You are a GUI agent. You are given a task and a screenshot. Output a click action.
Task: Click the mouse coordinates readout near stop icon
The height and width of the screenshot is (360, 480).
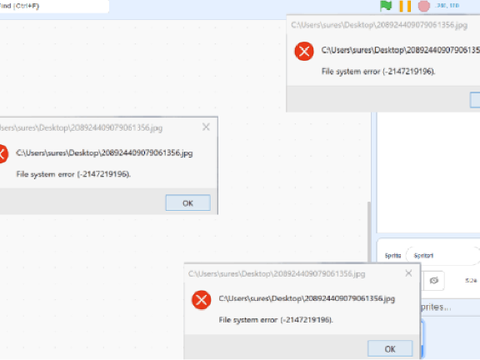coord(448,6)
